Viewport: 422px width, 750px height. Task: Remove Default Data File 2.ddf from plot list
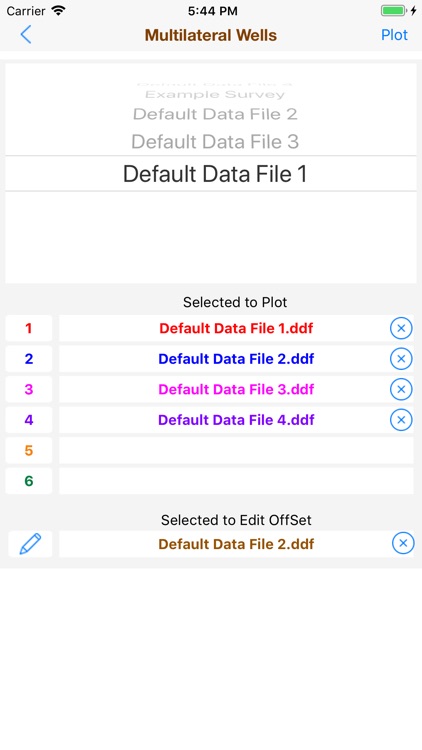click(401, 359)
